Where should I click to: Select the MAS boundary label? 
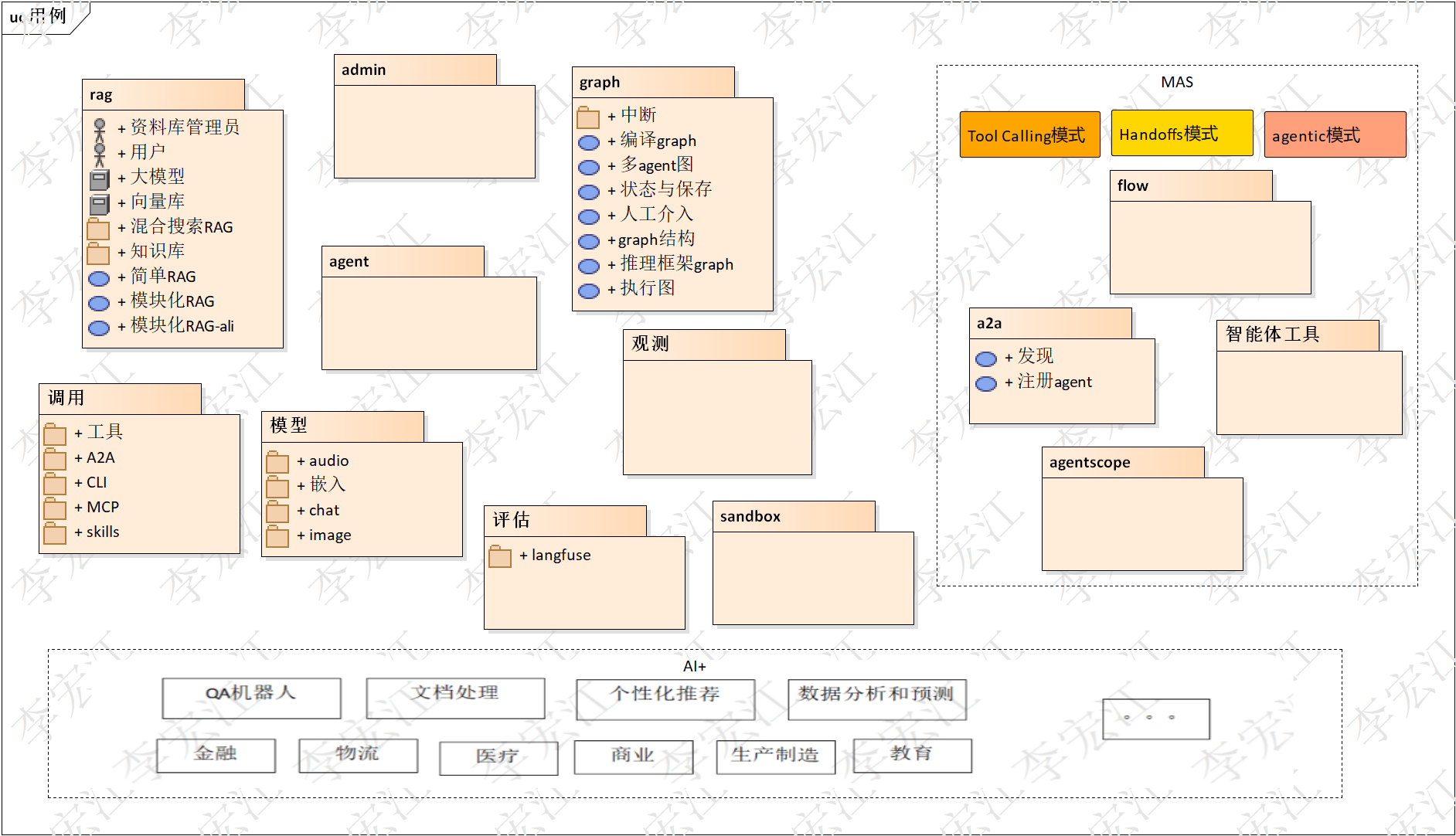(x=1177, y=82)
